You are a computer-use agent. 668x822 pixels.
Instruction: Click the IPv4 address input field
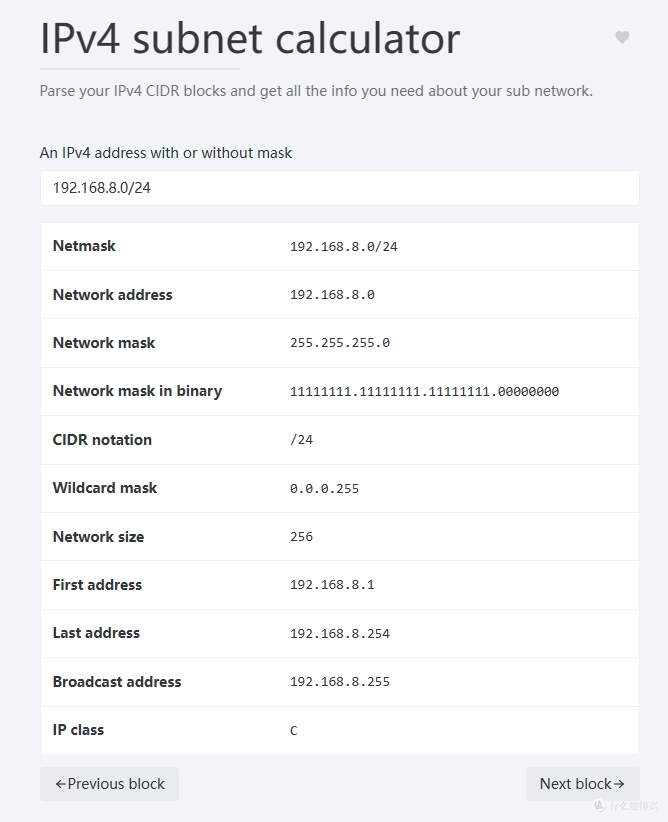339,188
